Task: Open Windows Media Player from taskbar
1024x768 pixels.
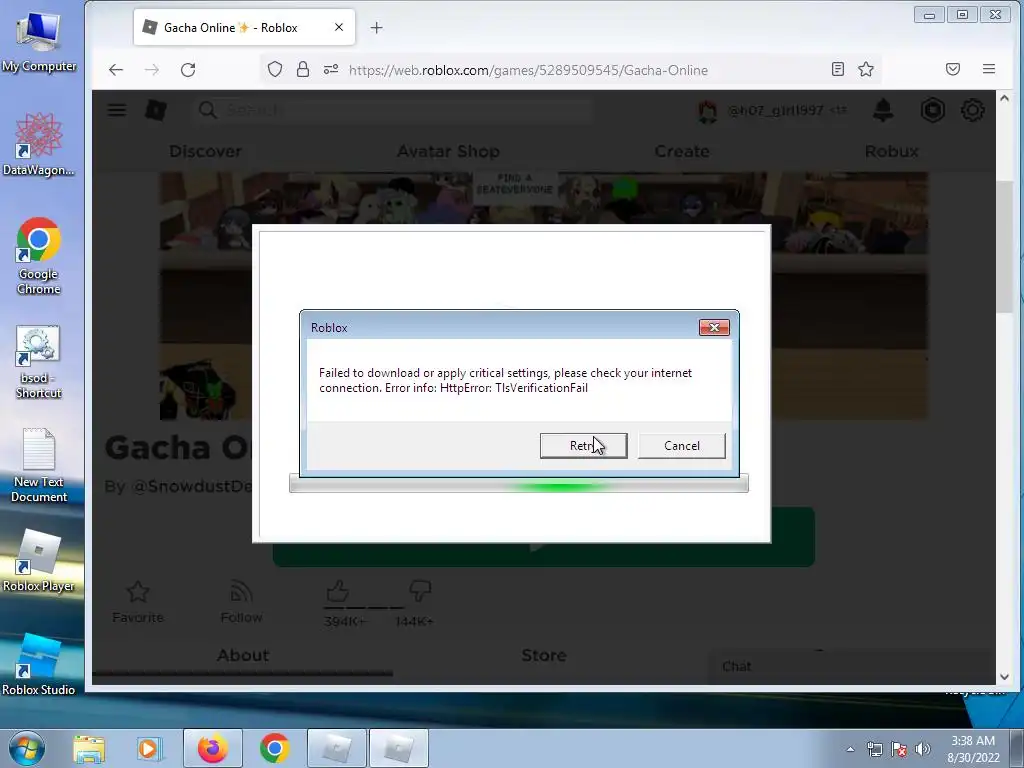Action: click(148, 749)
